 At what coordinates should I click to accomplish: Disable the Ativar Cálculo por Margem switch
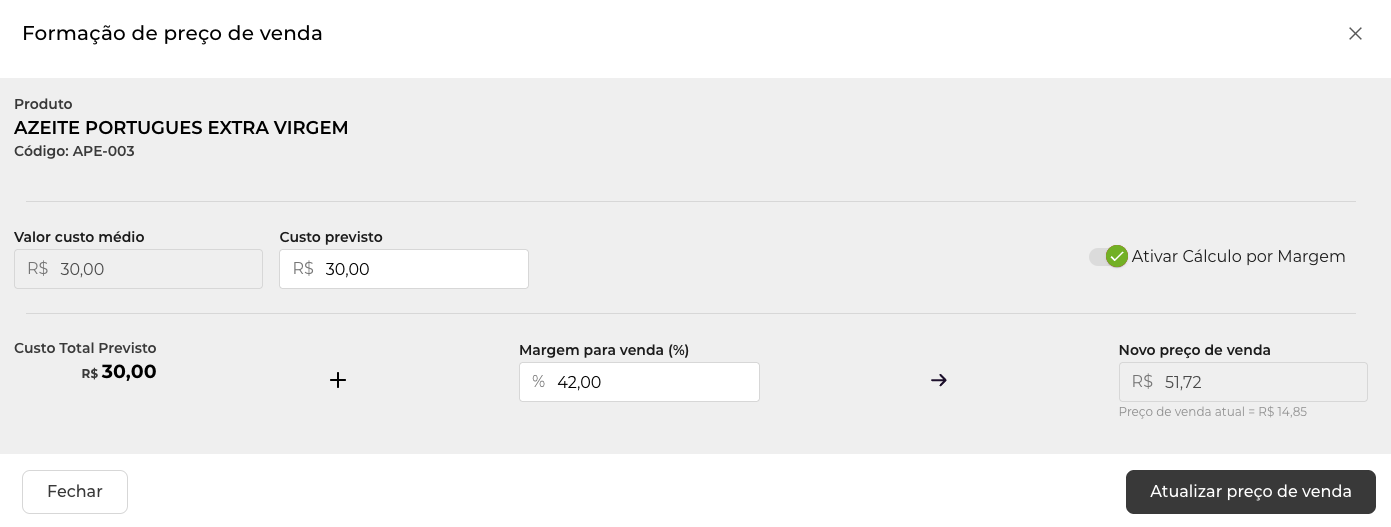(1103, 257)
